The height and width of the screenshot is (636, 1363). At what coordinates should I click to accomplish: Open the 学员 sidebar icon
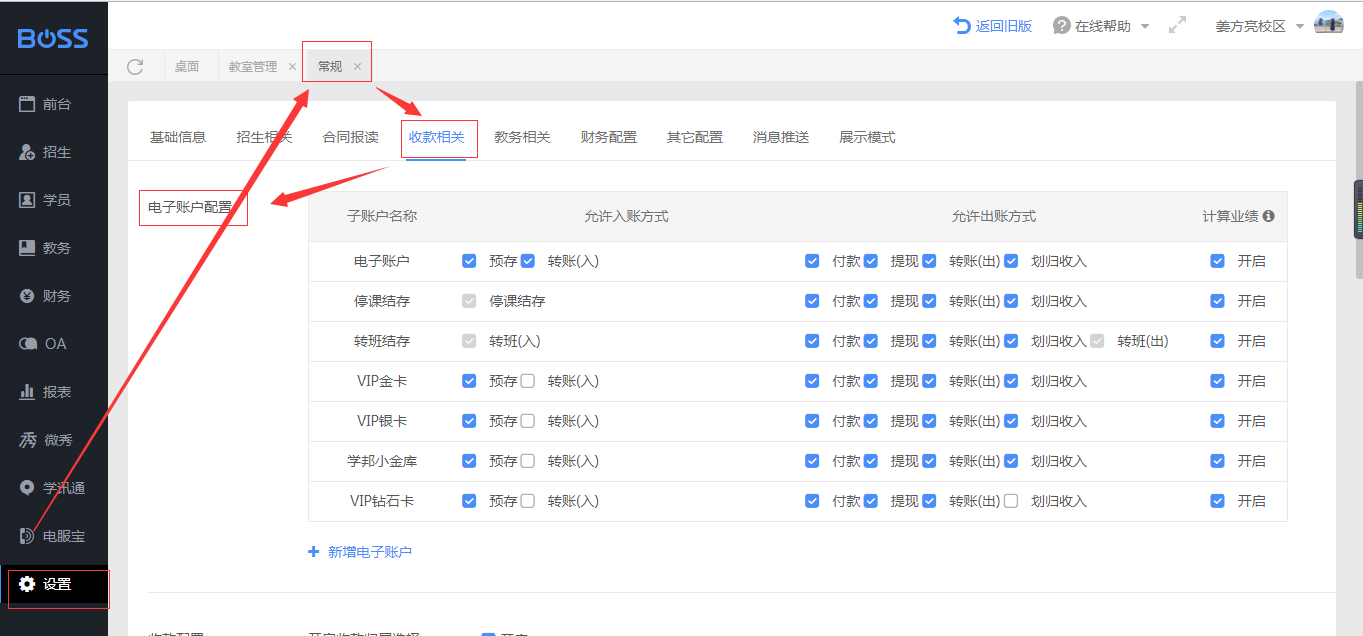click(x=27, y=200)
